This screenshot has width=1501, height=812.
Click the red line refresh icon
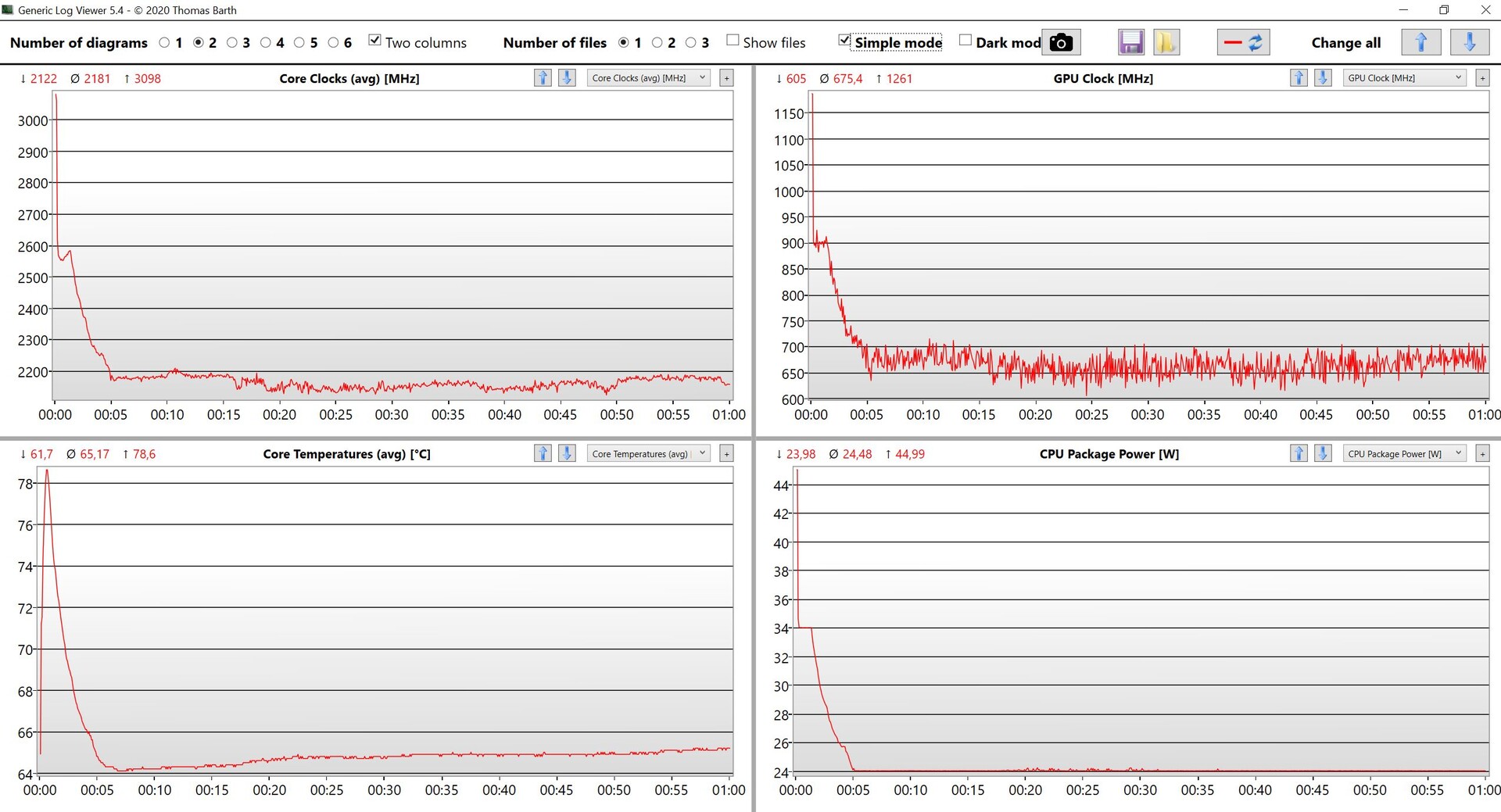[x=1242, y=42]
